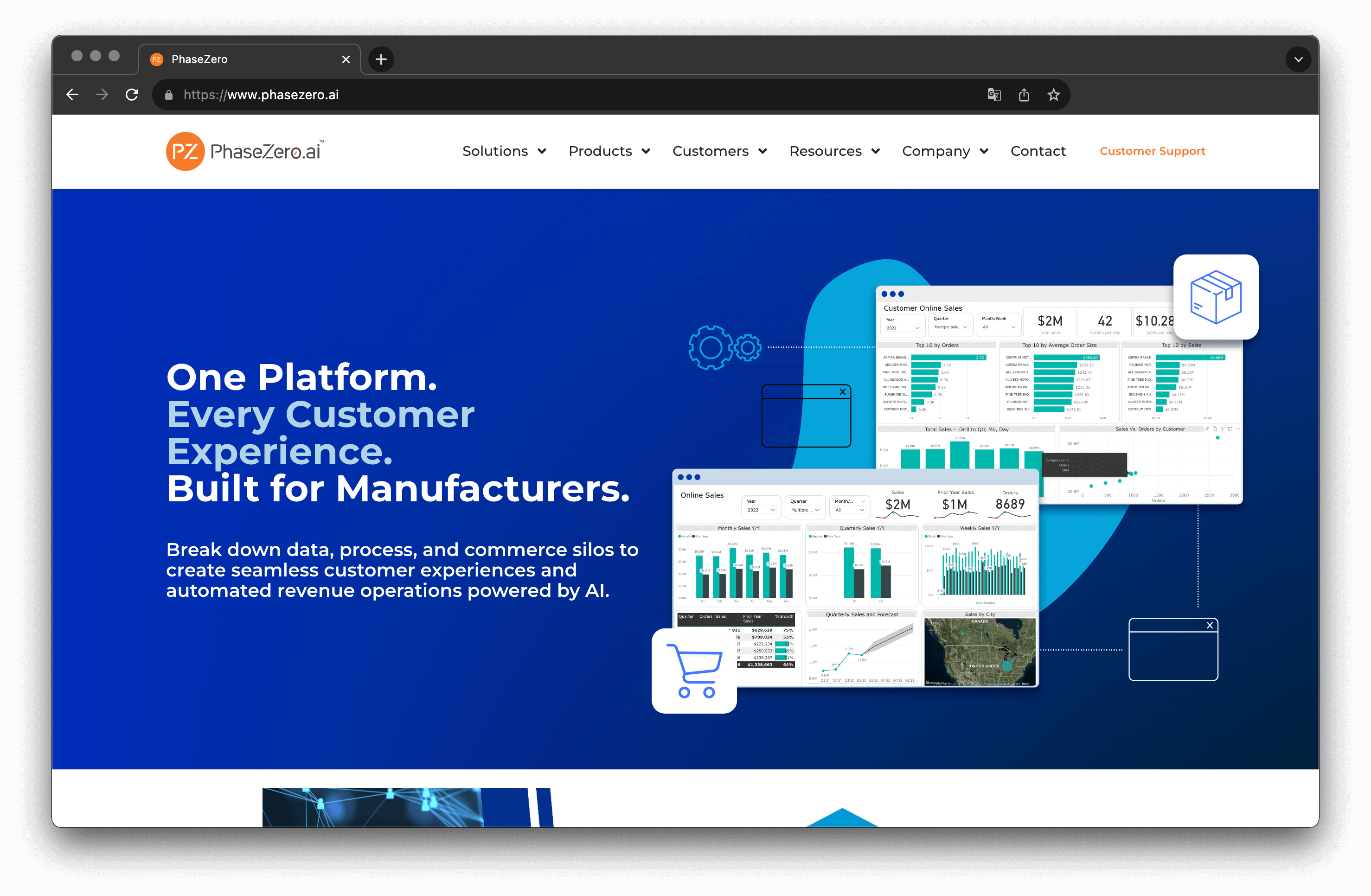Image resolution: width=1371 pixels, height=896 pixels.
Task: Close the PhaseZero tab
Action: point(346,59)
